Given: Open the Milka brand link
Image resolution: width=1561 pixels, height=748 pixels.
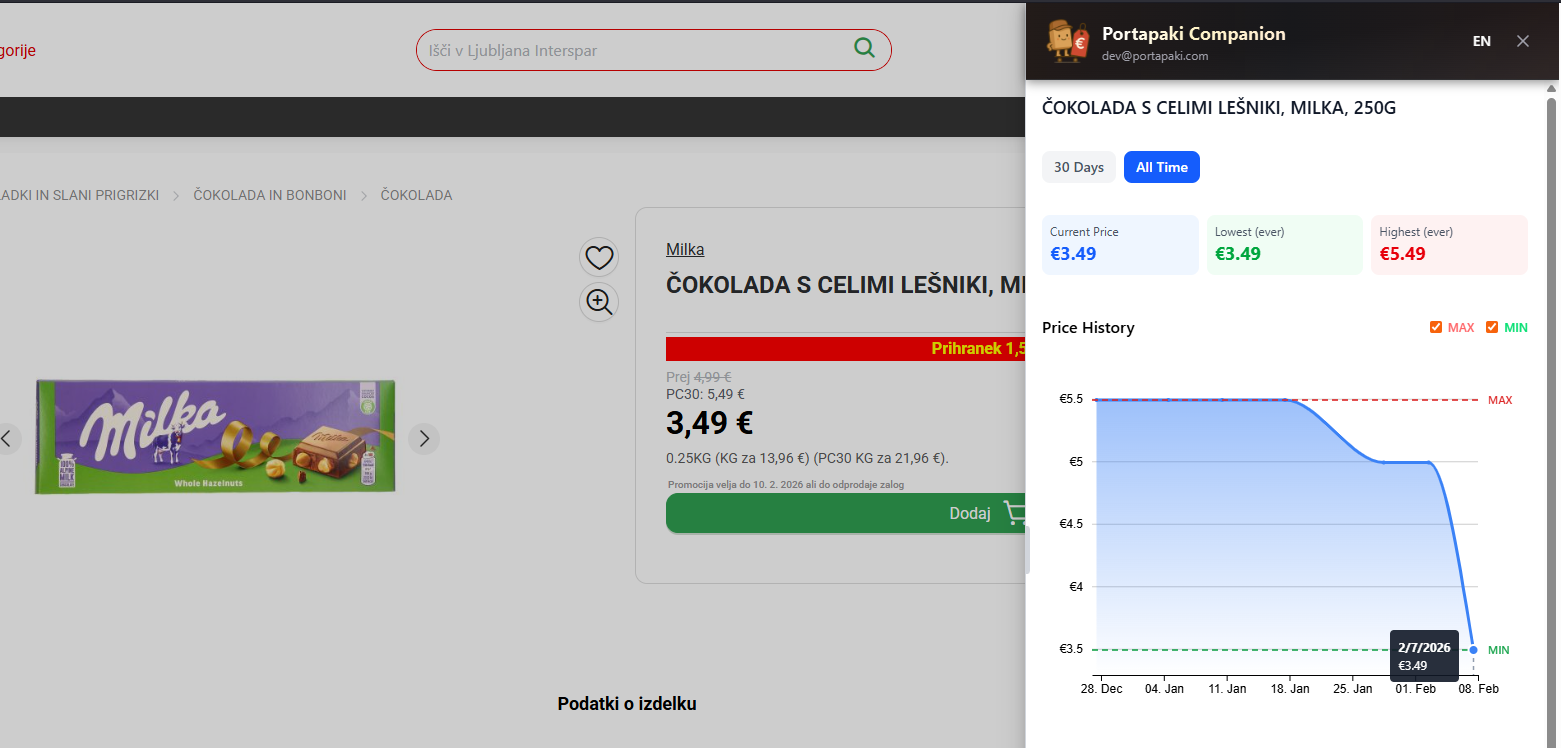Looking at the screenshot, I should [x=685, y=250].
